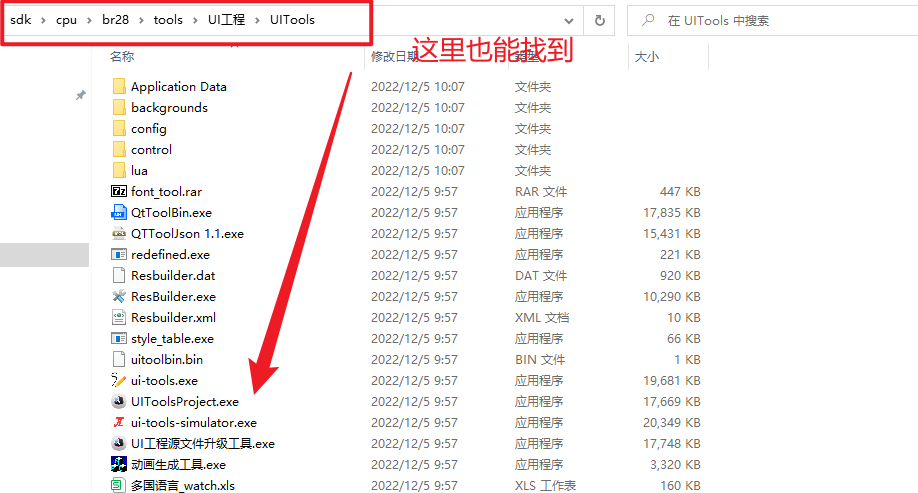The image size is (918, 493).
Task: Select the UIToolsProject.exe file name
Action: pyautogui.click(x=185, y=402)
